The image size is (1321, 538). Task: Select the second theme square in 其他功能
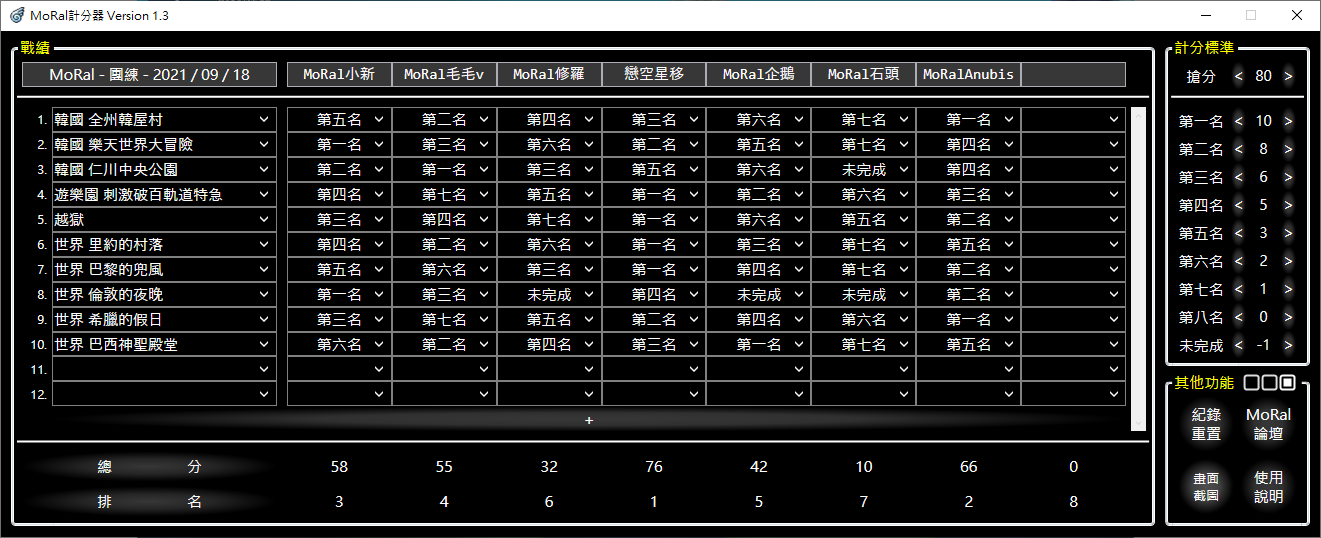(1269, 383)
